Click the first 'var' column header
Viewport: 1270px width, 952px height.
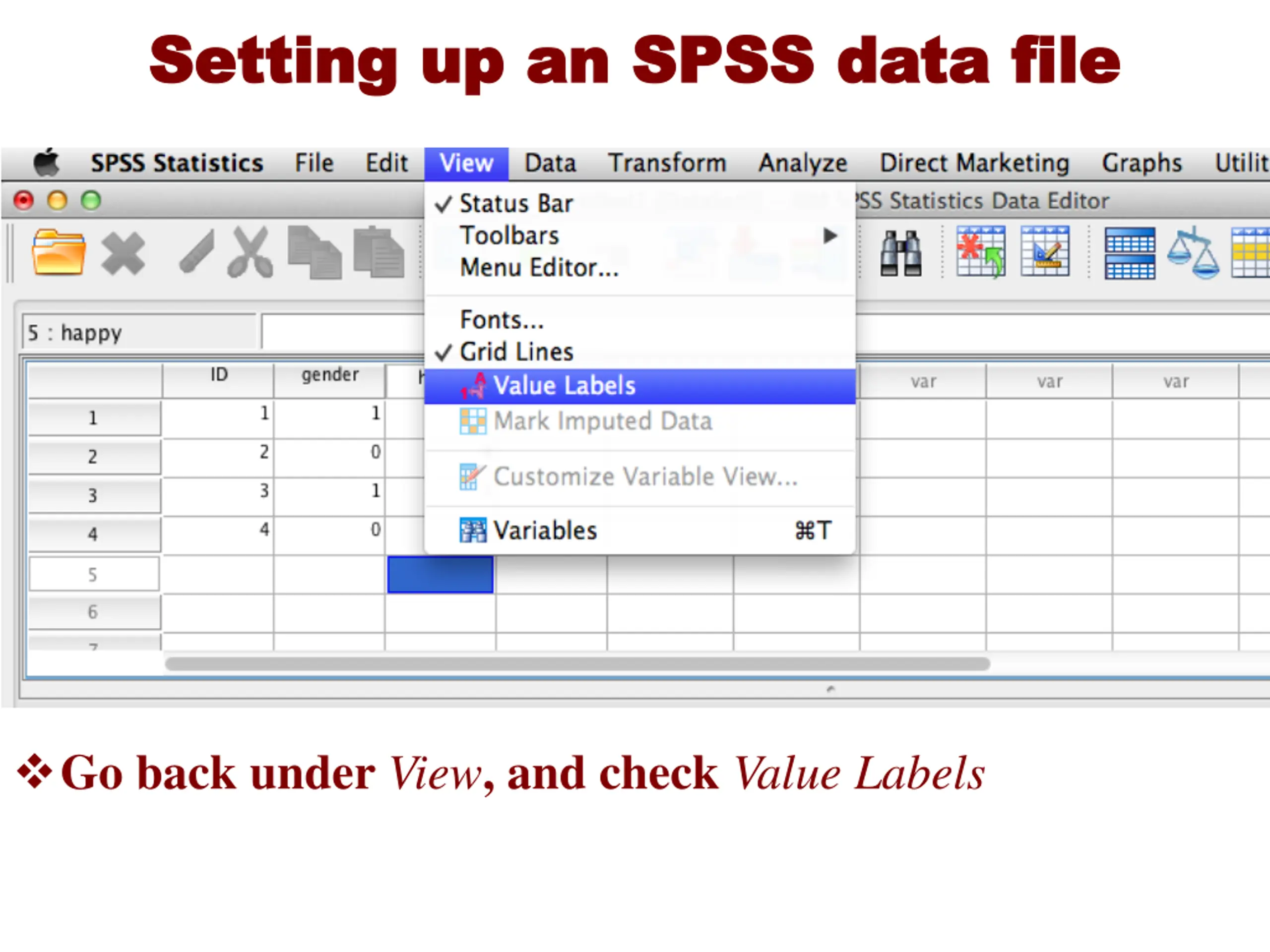tap(923, 381)
